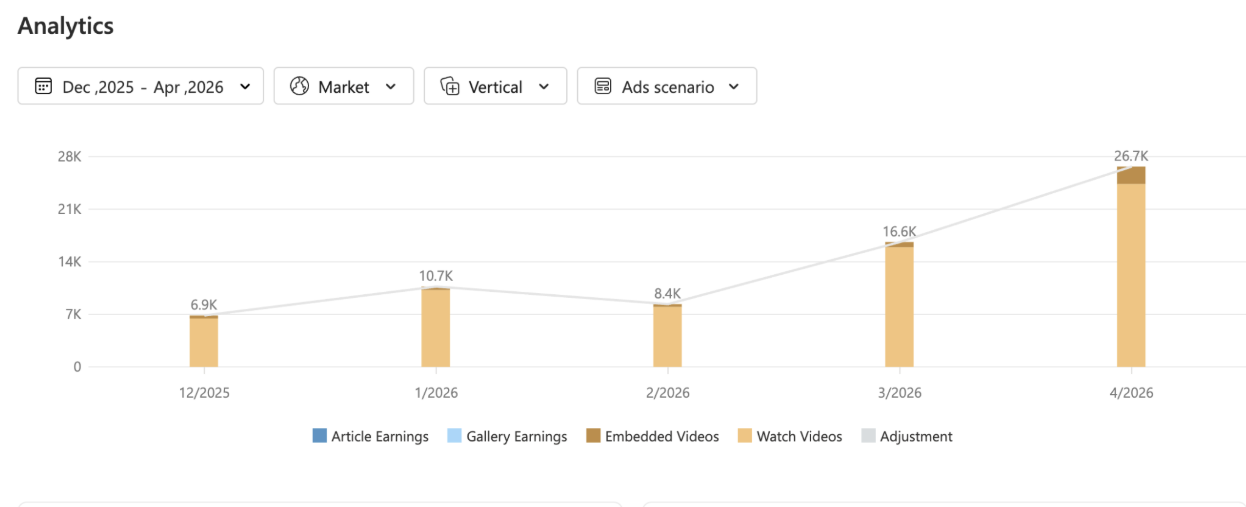1246x507 pixels.
Task: Click the Watch Videos legend color swatch
Action: (x=744, y=436)
